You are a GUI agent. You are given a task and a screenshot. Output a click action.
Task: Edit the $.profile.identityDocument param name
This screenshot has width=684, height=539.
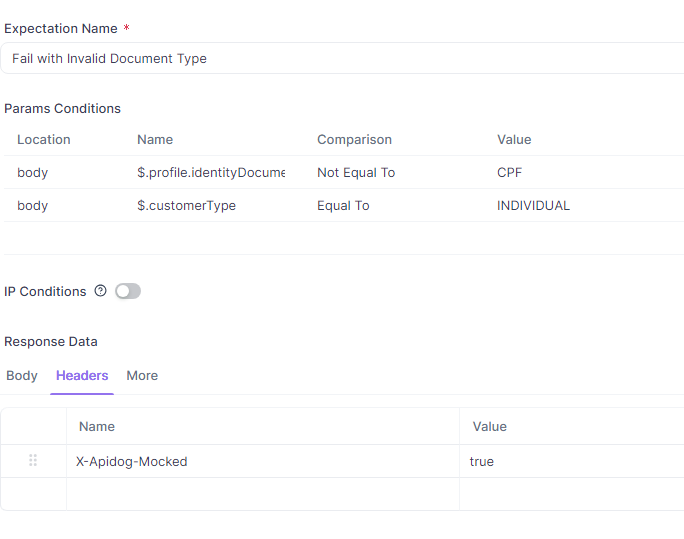[x=211, y=173]
